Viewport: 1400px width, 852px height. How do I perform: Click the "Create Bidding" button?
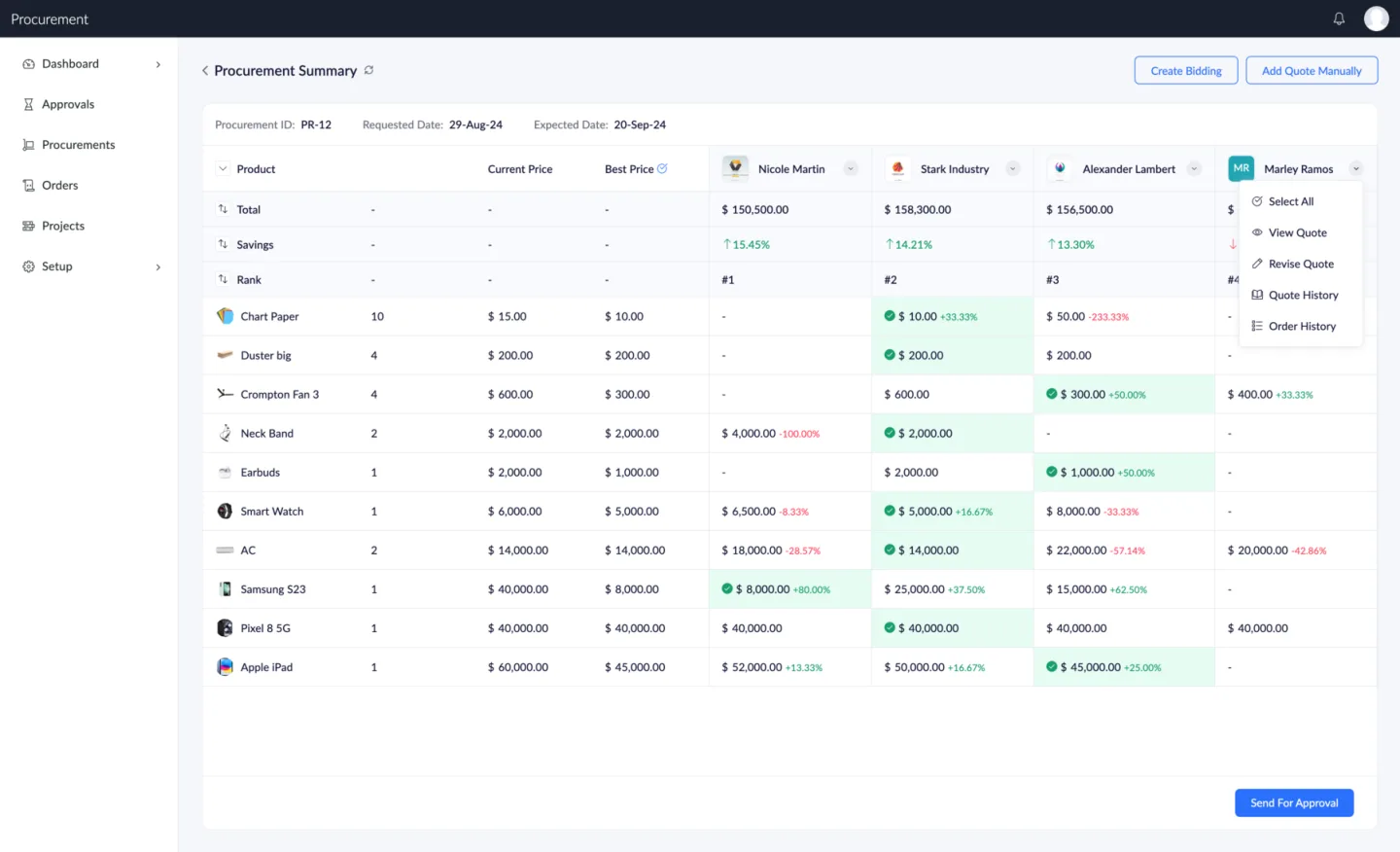pos(1185,70)
